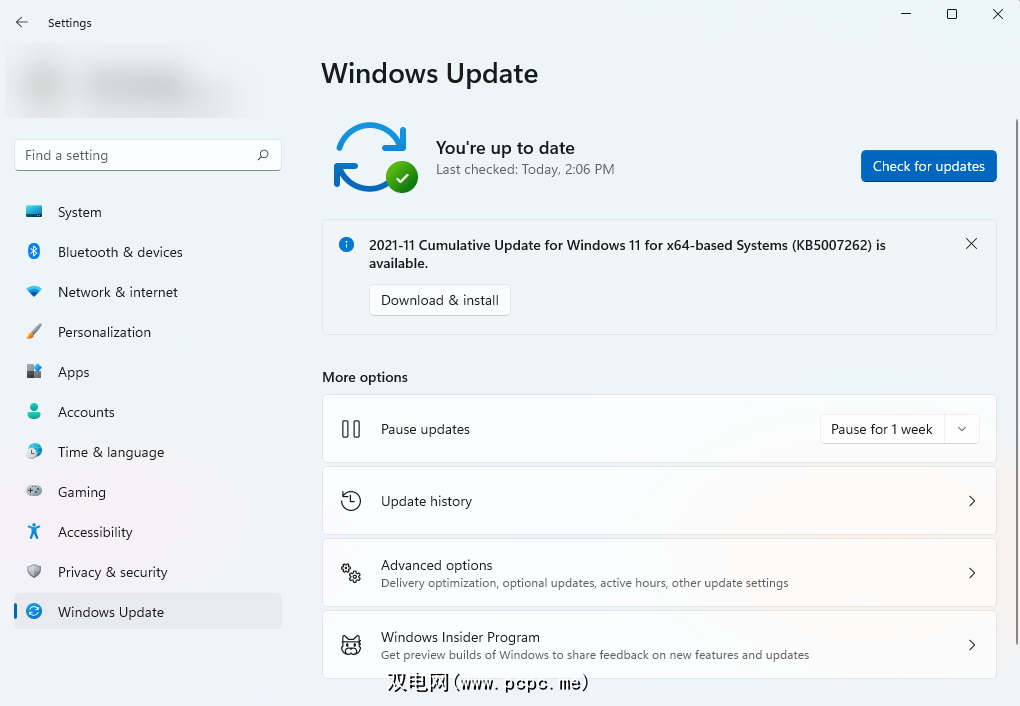Click Pause for 1 week button
Screen dimensions: 1020x706
(881, 429)
